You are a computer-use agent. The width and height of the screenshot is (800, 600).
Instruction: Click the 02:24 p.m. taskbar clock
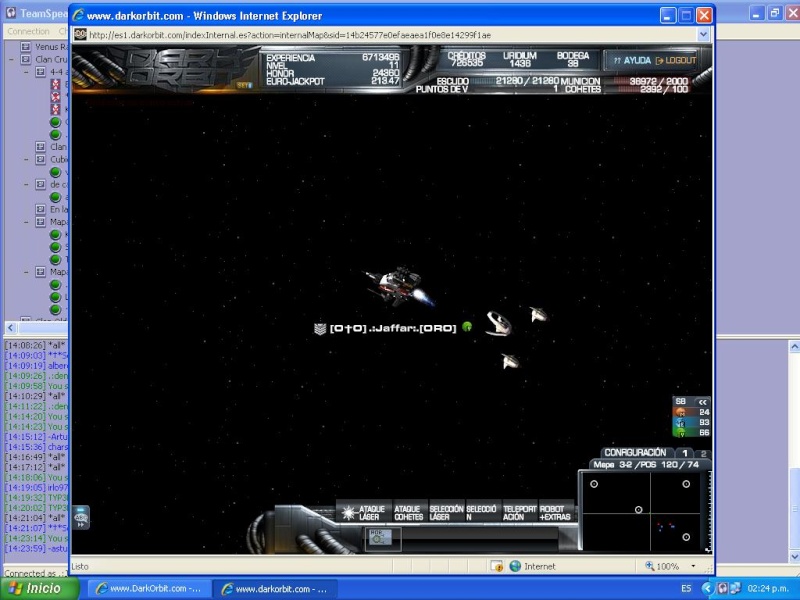click(768, 589)
